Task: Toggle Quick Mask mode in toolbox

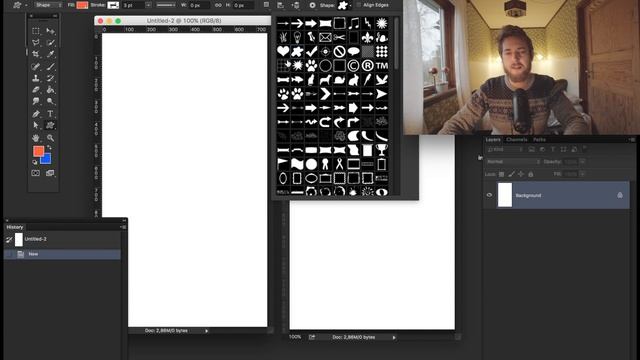Action: [x=36, y=173]
